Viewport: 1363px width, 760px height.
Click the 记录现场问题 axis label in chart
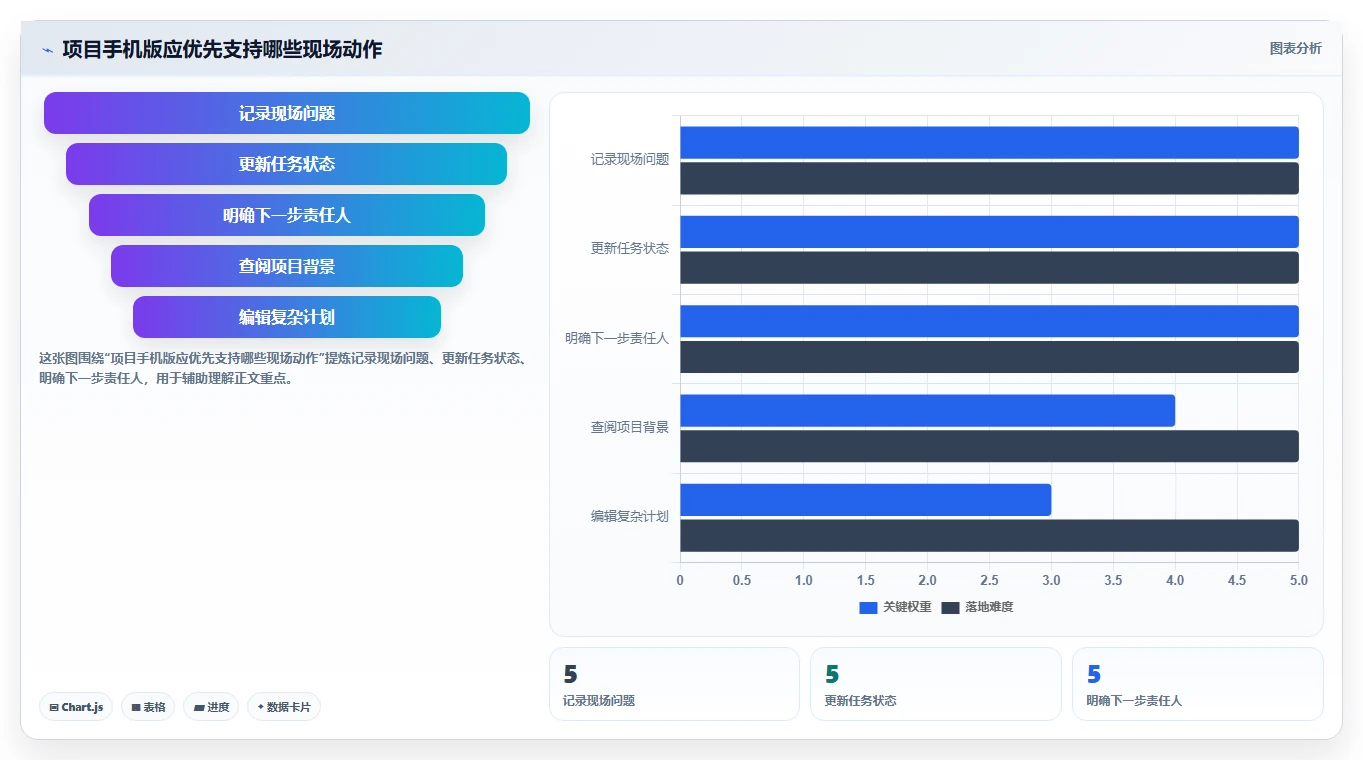pyautogui.click(x=630, y=159)
